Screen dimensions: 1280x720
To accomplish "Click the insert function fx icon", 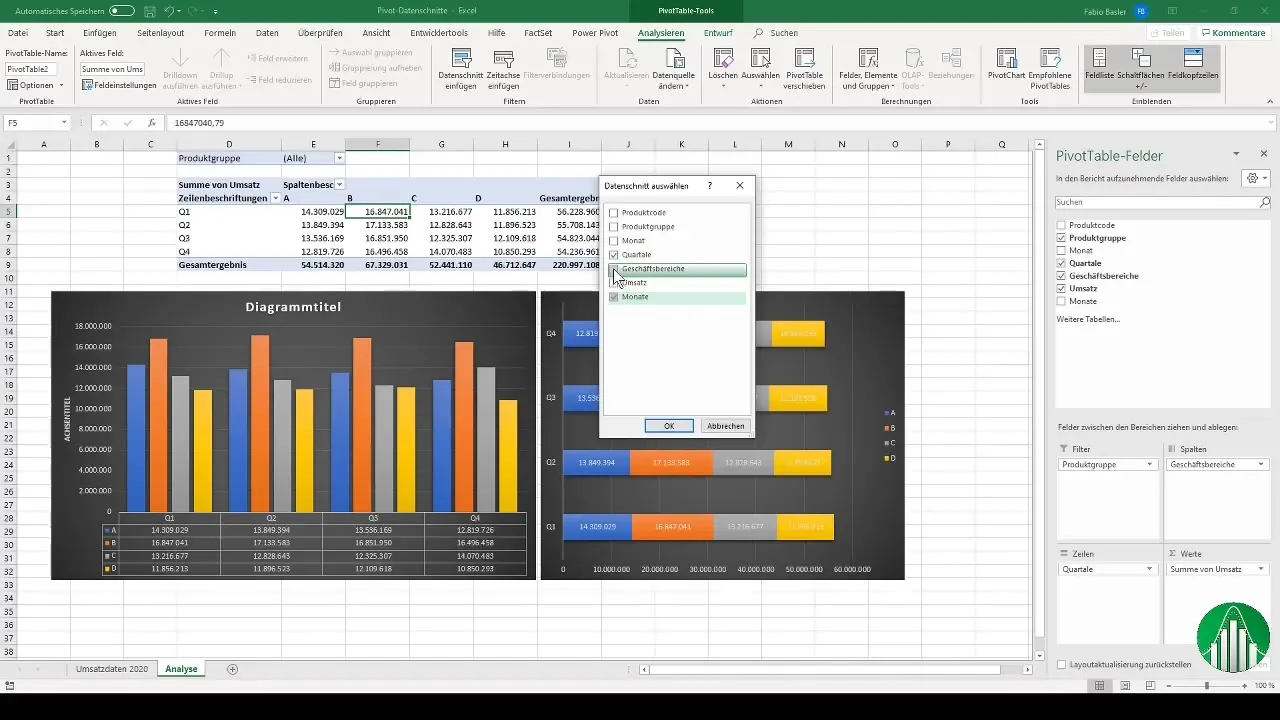I will pos(151,123).
